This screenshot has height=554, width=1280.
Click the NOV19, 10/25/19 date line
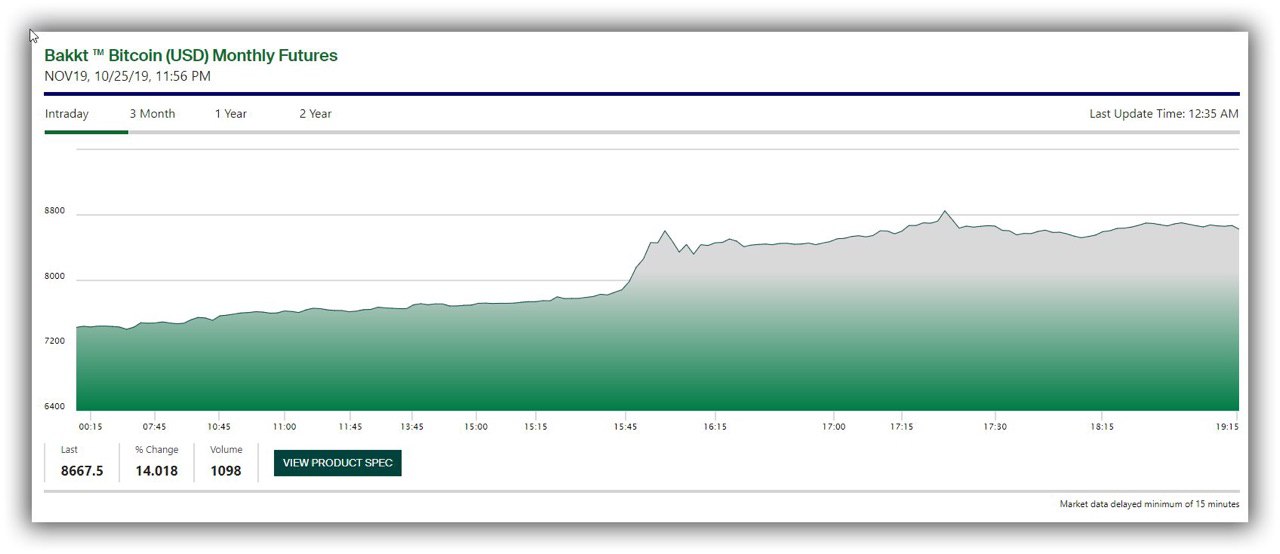coord(127,76)
